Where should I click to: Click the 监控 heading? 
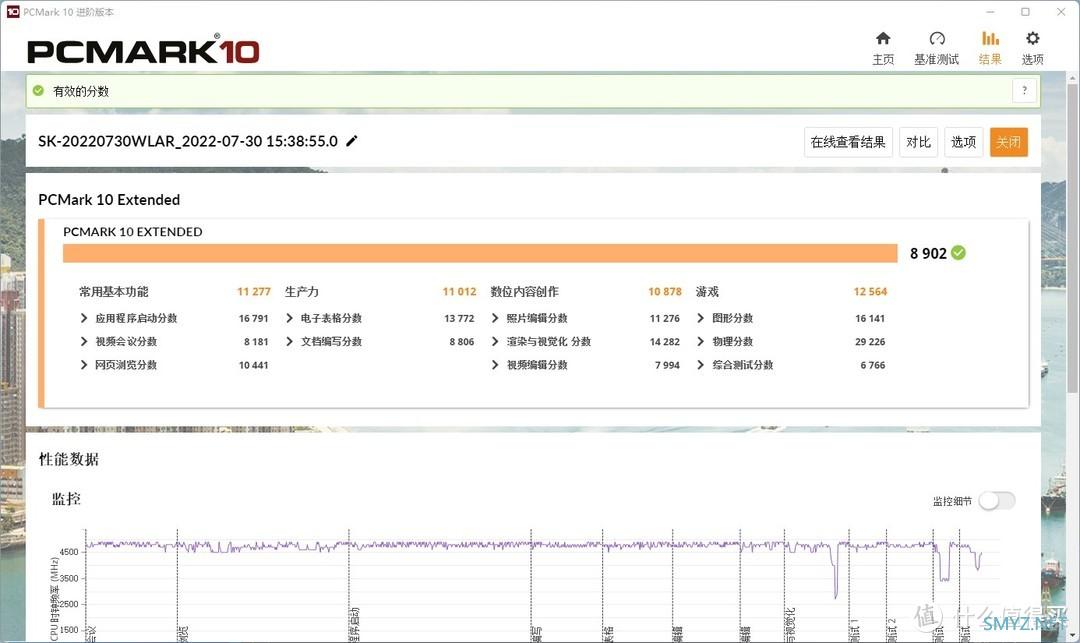pyautogui.click(x=66, y=499)
